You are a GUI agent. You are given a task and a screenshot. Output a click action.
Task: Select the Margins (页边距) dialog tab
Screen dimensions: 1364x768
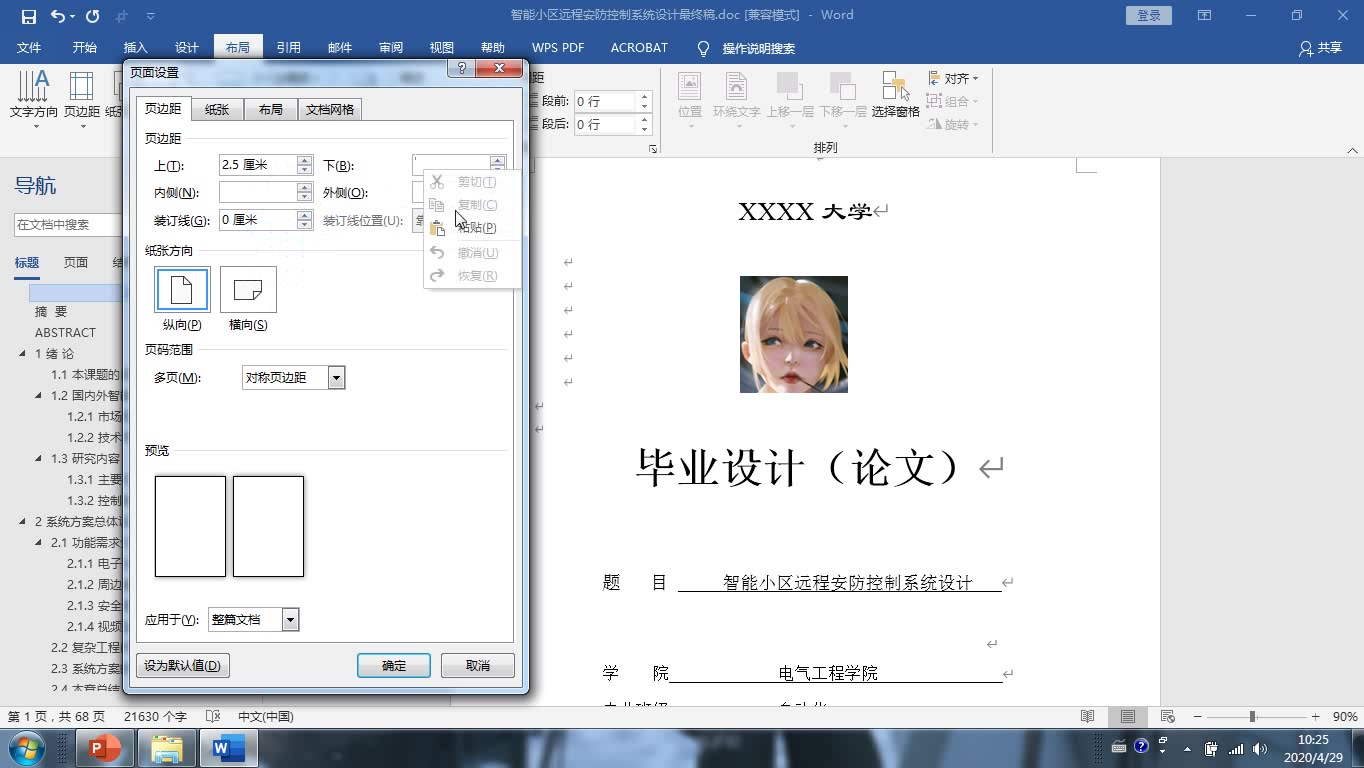tap(164, 108)
